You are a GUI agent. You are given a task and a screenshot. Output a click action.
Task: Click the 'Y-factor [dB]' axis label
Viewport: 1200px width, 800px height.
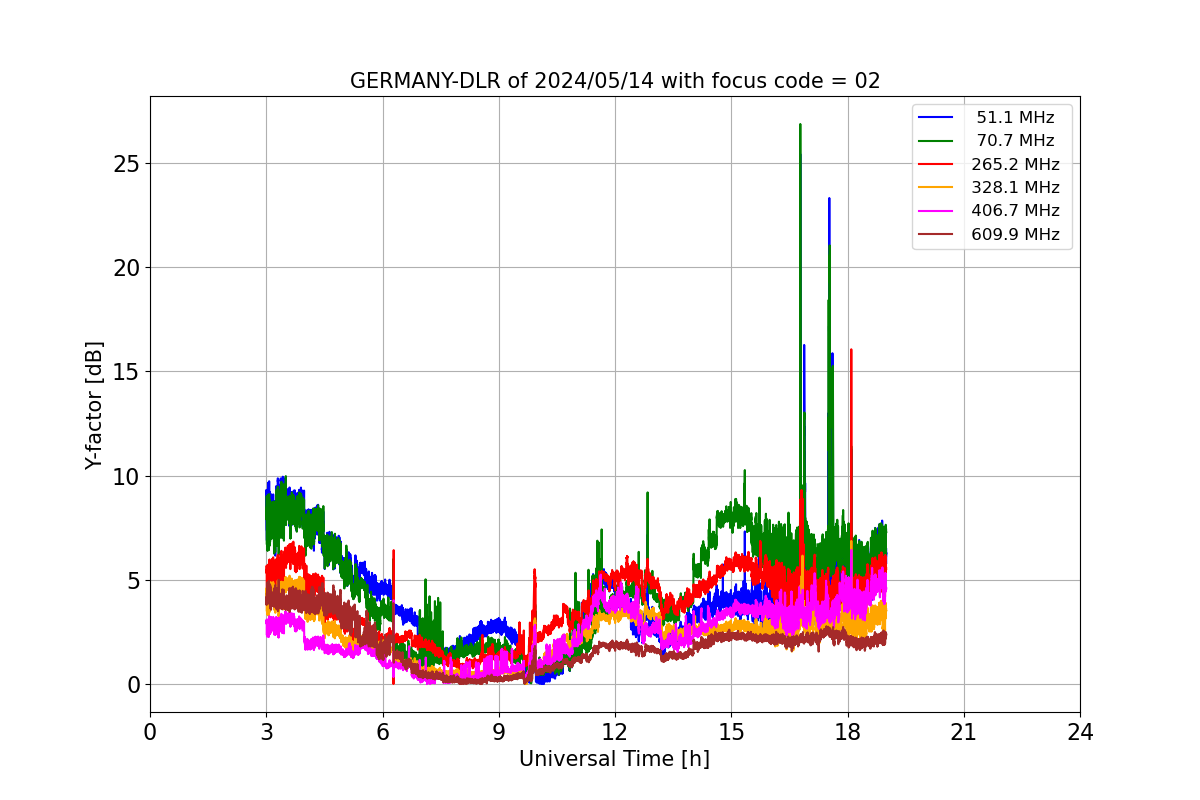pyautogui.click(x=94, y=405)
